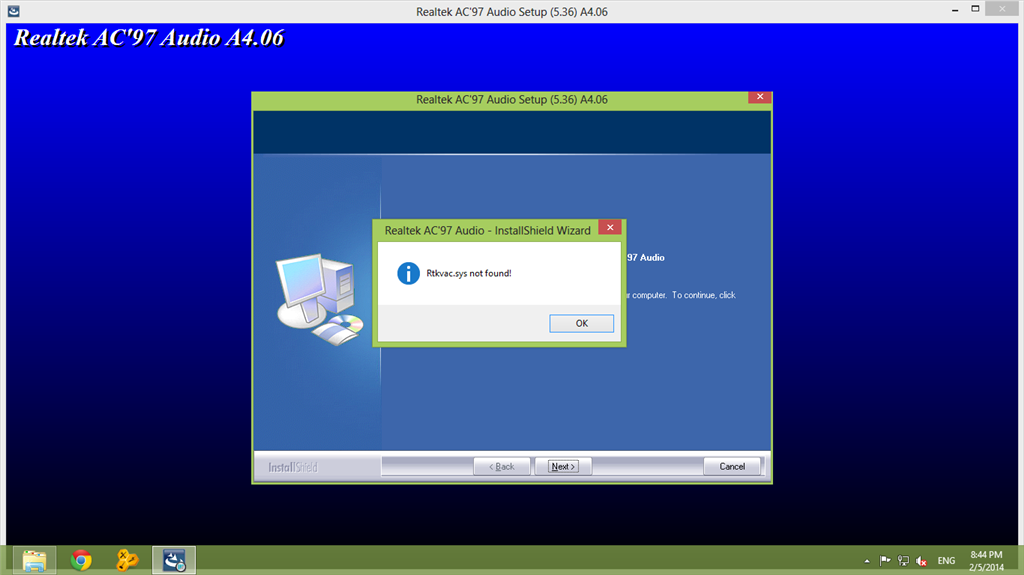The width and height of the screenshot is (1024, 575).
Task: Click the Back button in setup wizard
Action: point(502,467)
